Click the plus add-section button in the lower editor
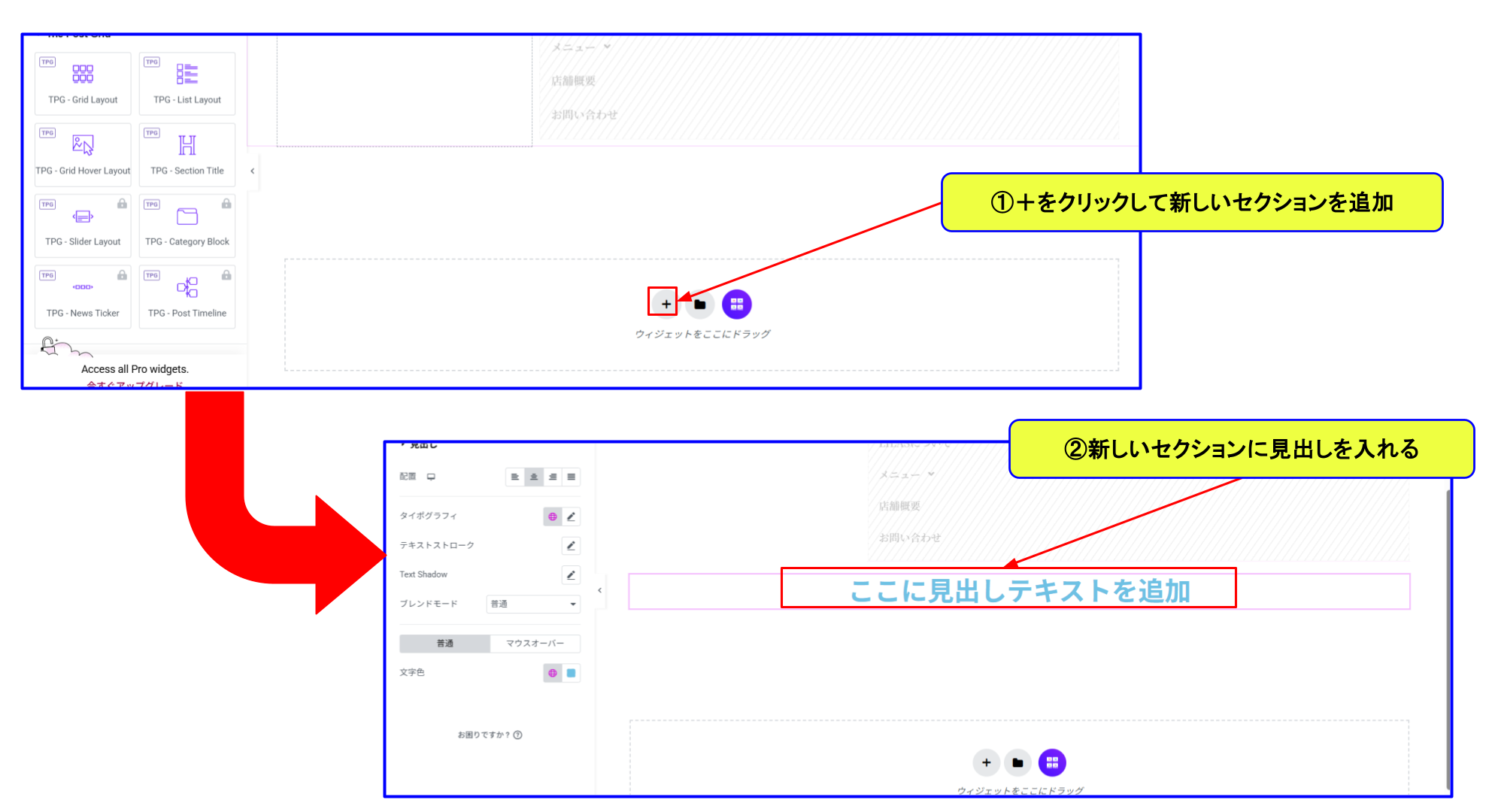 coord(986,762)
